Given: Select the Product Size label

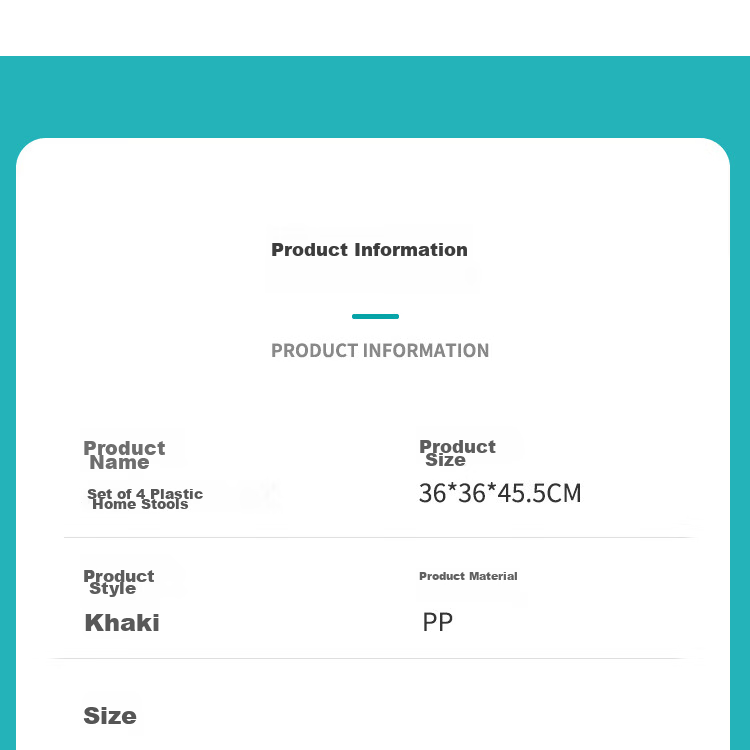Looking at the screenshot, I should pos(457,452).
